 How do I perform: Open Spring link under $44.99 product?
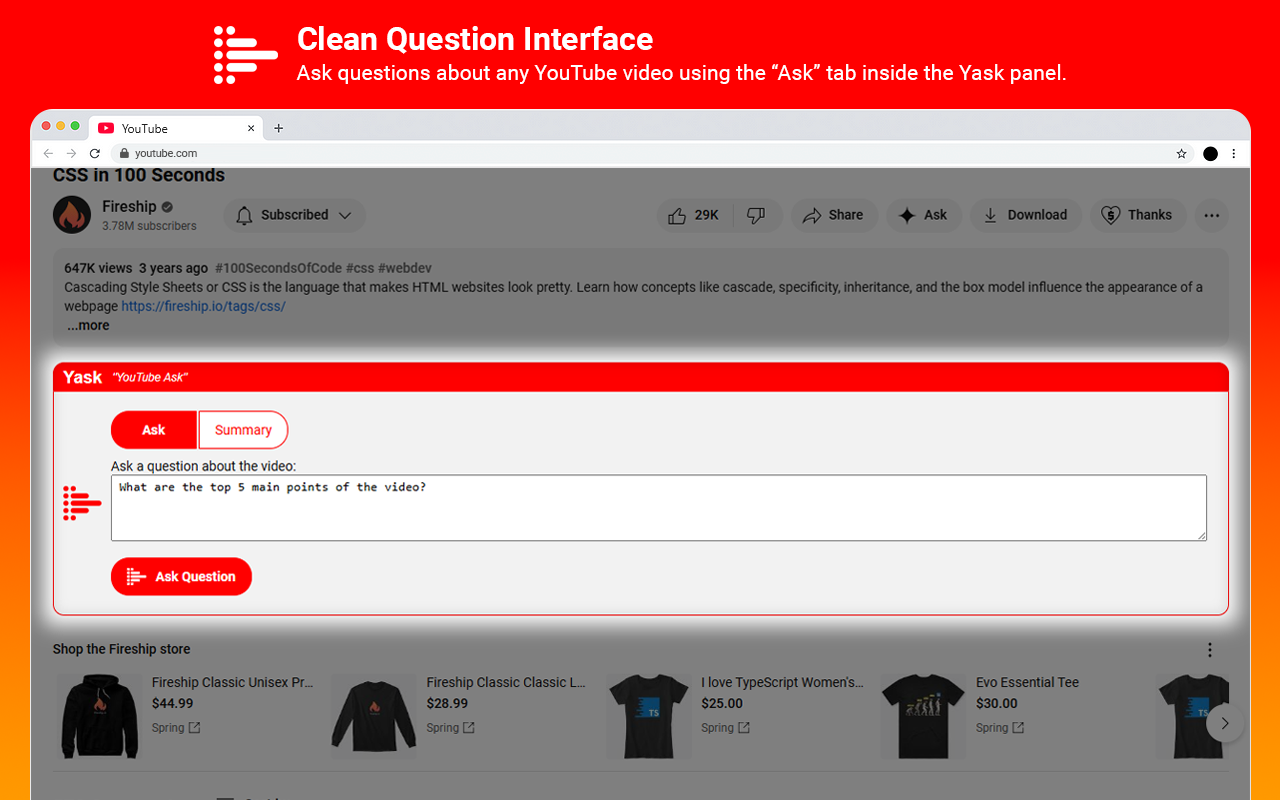click(176, 728)
